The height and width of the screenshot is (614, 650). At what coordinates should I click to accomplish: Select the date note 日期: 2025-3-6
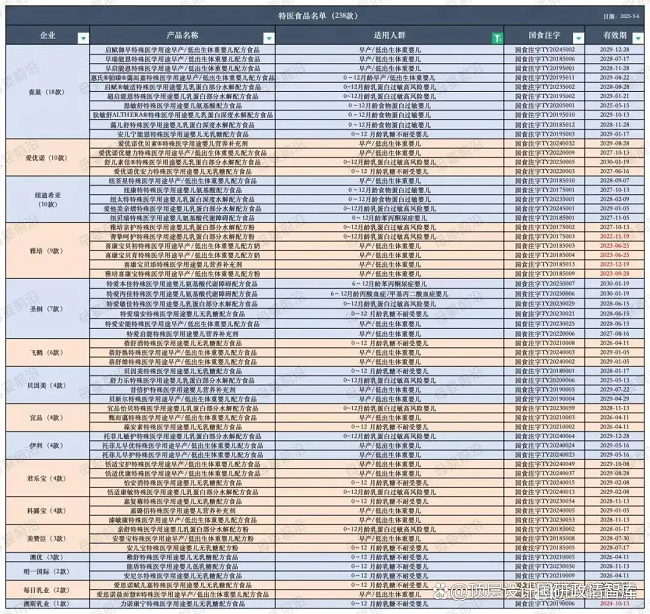point(621,16)
